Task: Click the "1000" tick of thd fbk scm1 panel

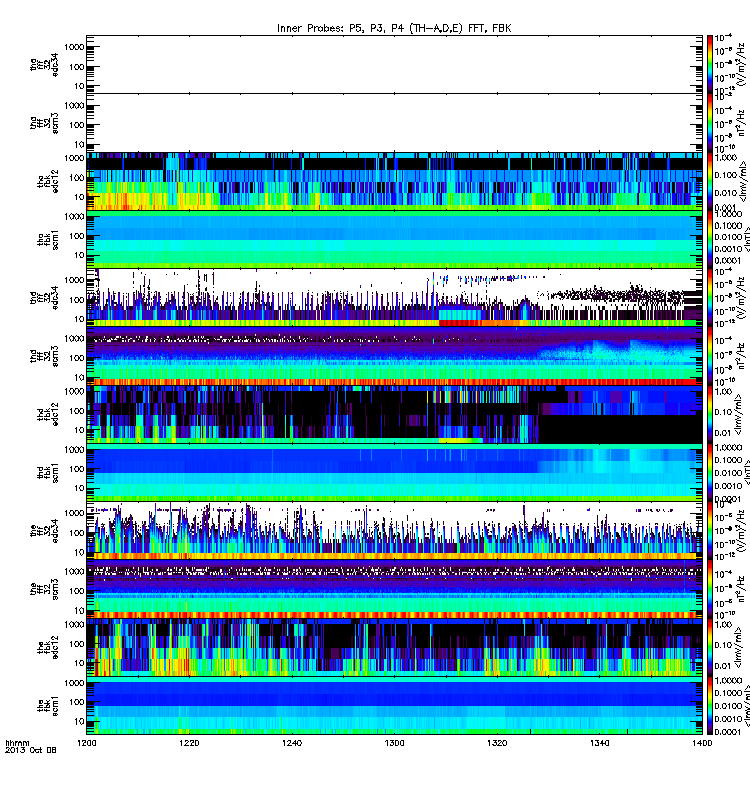Action: 74,449
